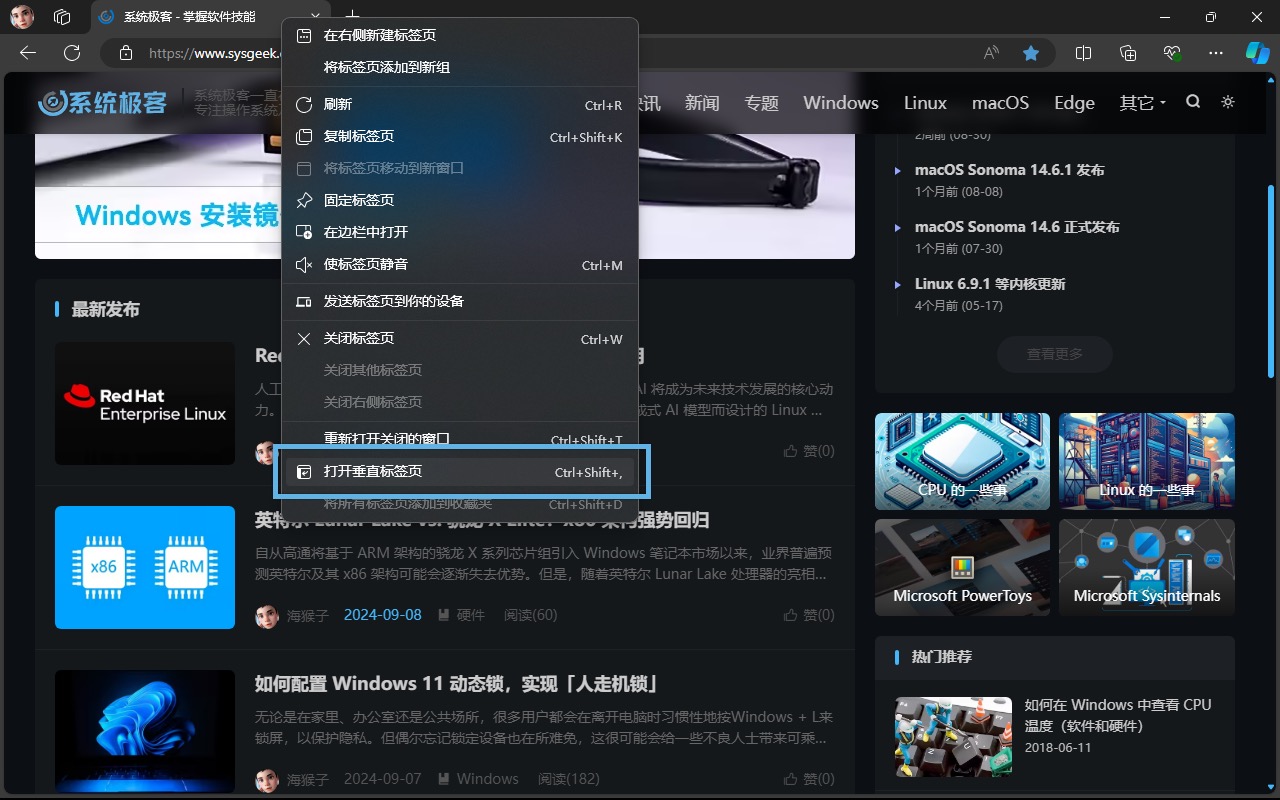Open the Copilot icon
The image size is (1280, 800).
(1257, 53)
